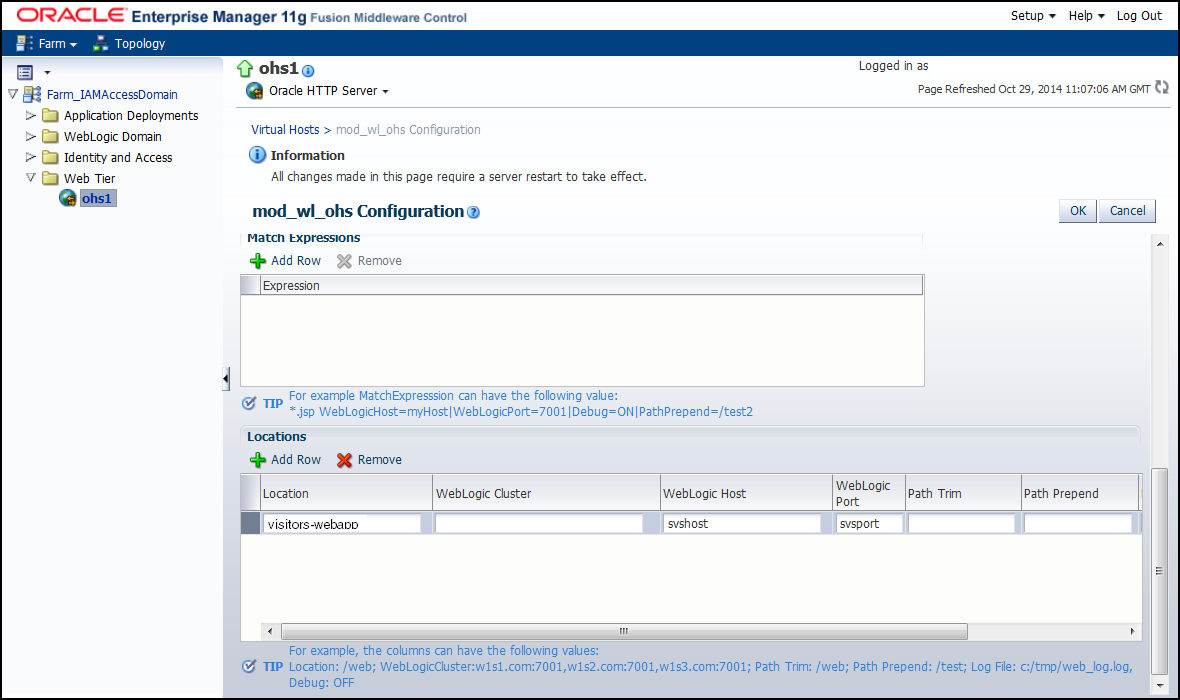Click the Locations TIP icon

tap(249, 667)
